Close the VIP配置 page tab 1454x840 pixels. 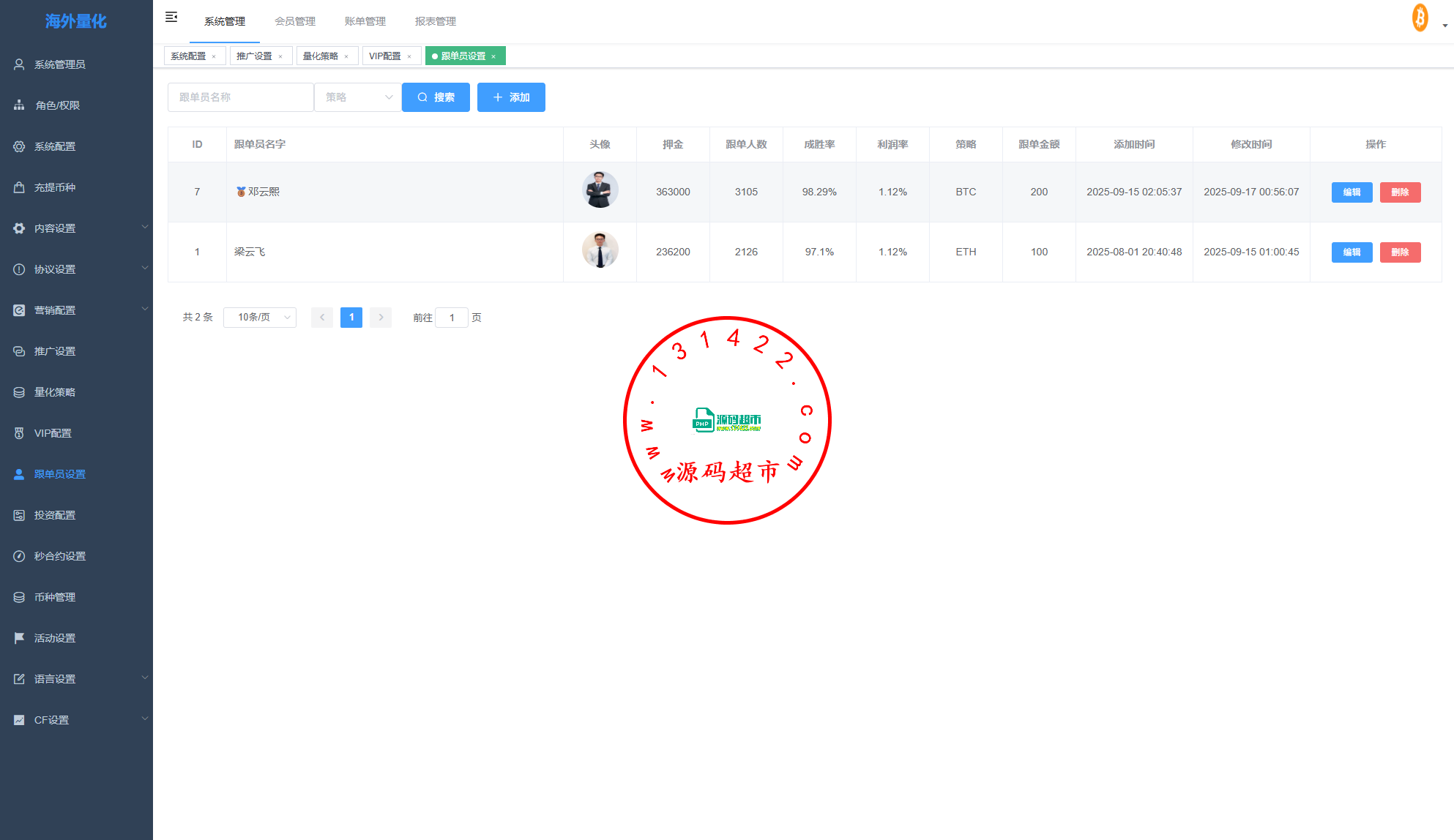coord(409,56)
